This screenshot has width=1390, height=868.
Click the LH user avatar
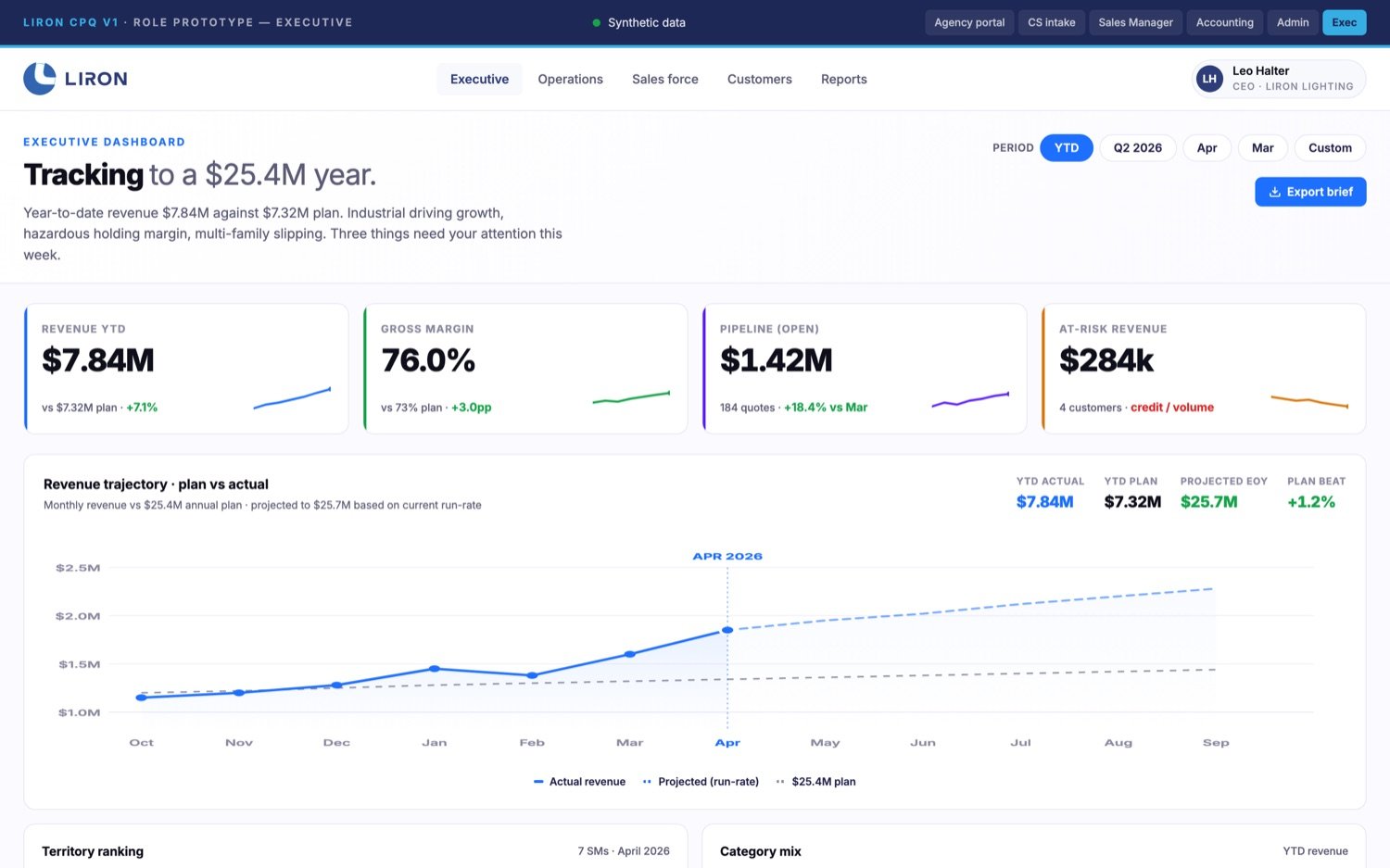(x=1209, y=79)
